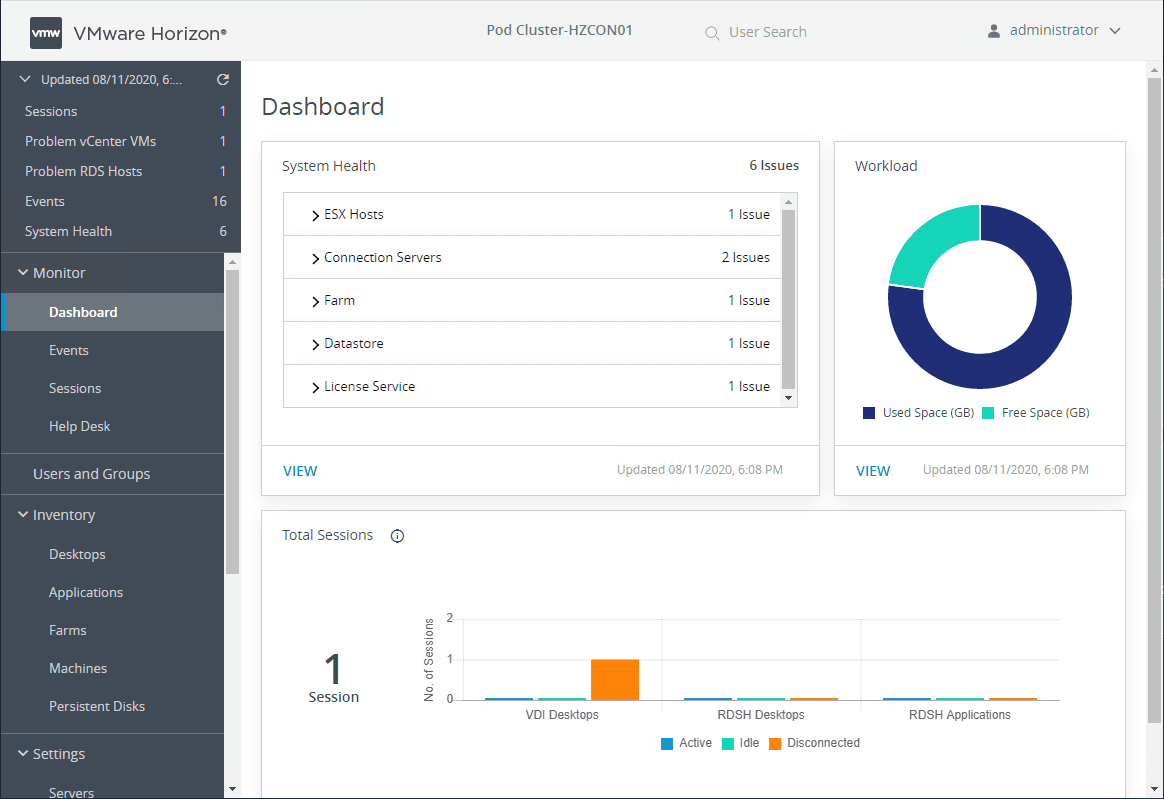Click the info icon beside Total Sessions
The image size is (1164, 799).
point(397,535)
